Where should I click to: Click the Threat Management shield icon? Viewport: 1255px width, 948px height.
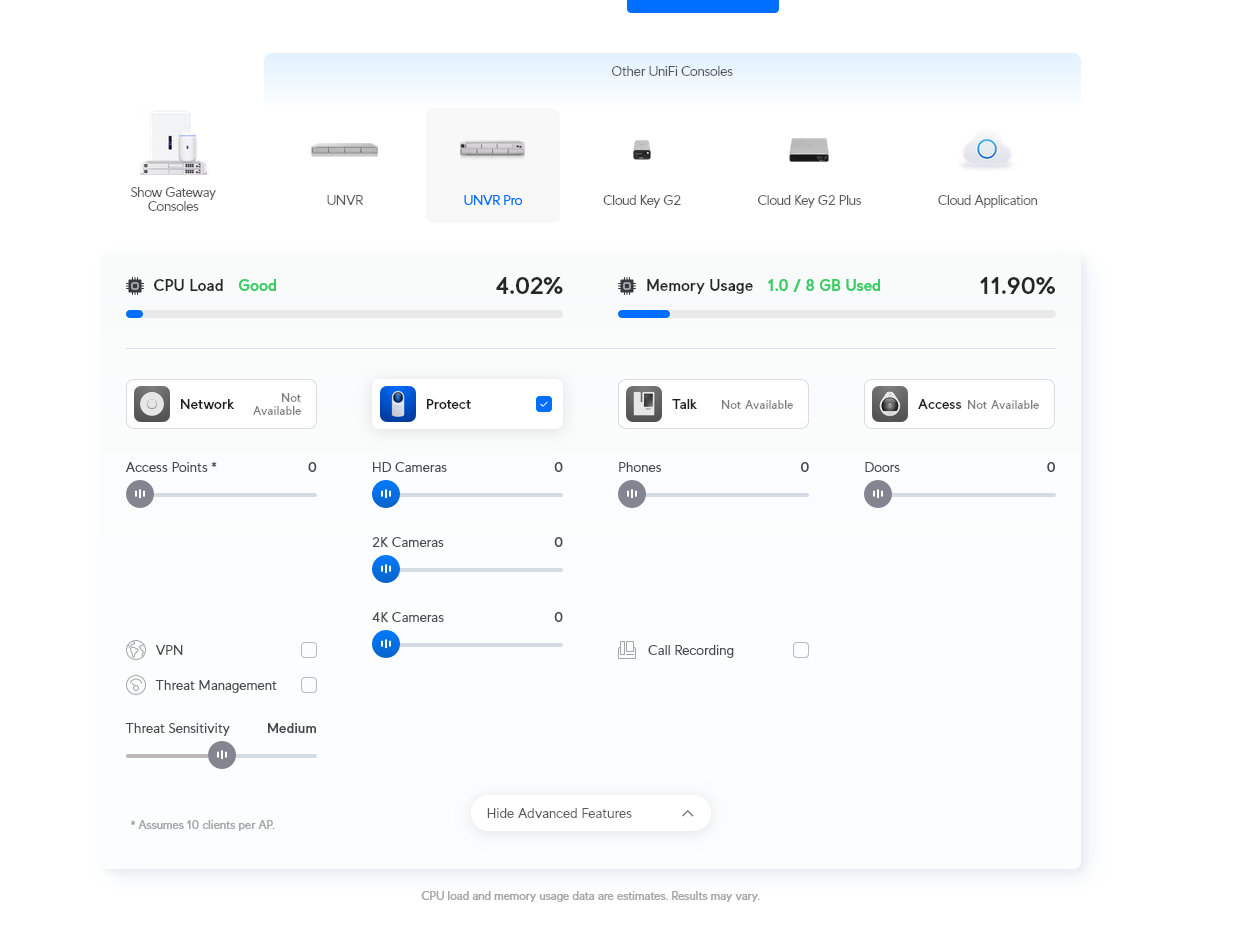pyautogui.click(x=136, y=685)
